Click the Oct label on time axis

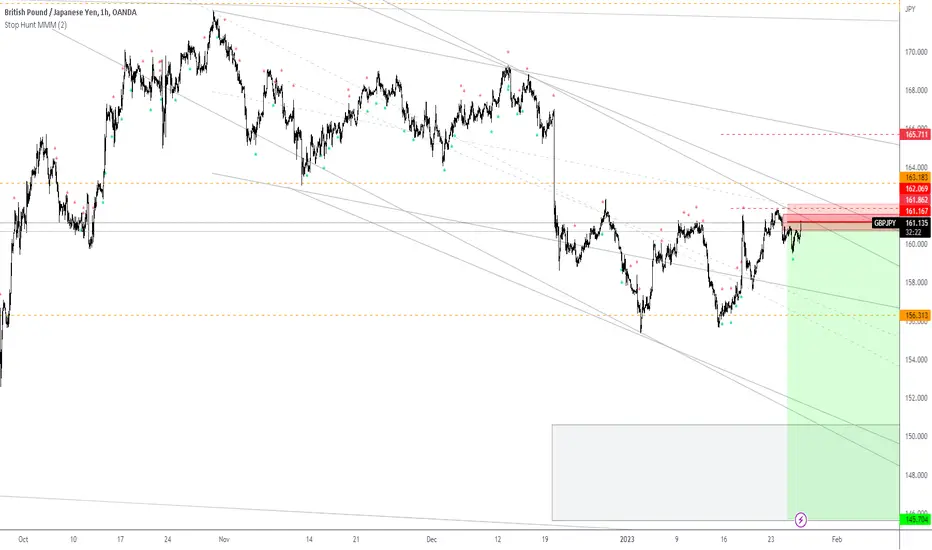click(x=23, y=540)
